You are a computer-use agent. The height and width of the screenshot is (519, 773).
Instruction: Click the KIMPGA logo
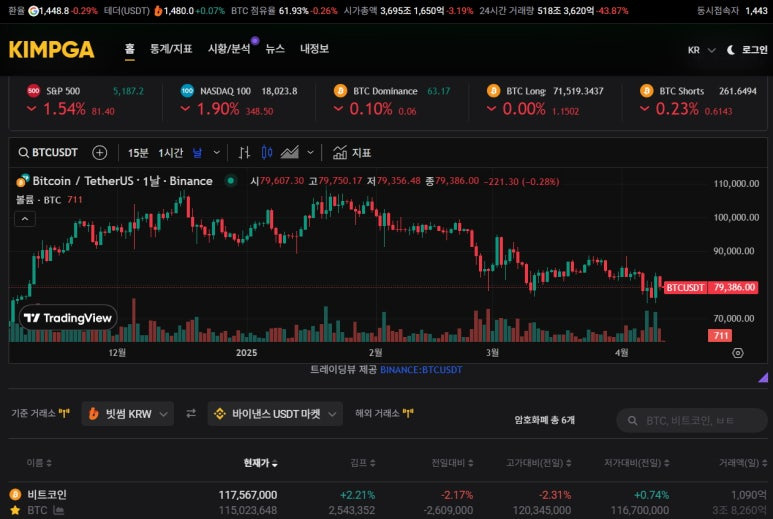tap(51, 50)
